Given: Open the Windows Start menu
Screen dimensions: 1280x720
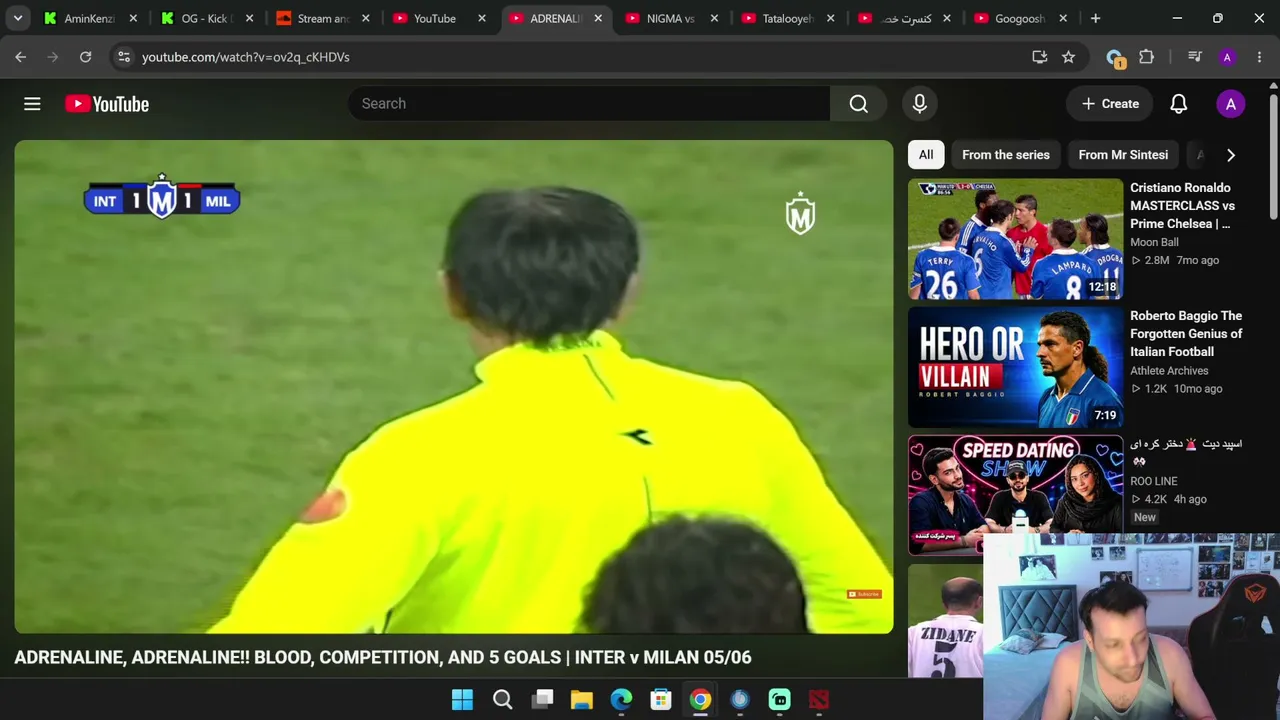Looking at the screenshot, I should pyautogui.click(x=462, y=700).
